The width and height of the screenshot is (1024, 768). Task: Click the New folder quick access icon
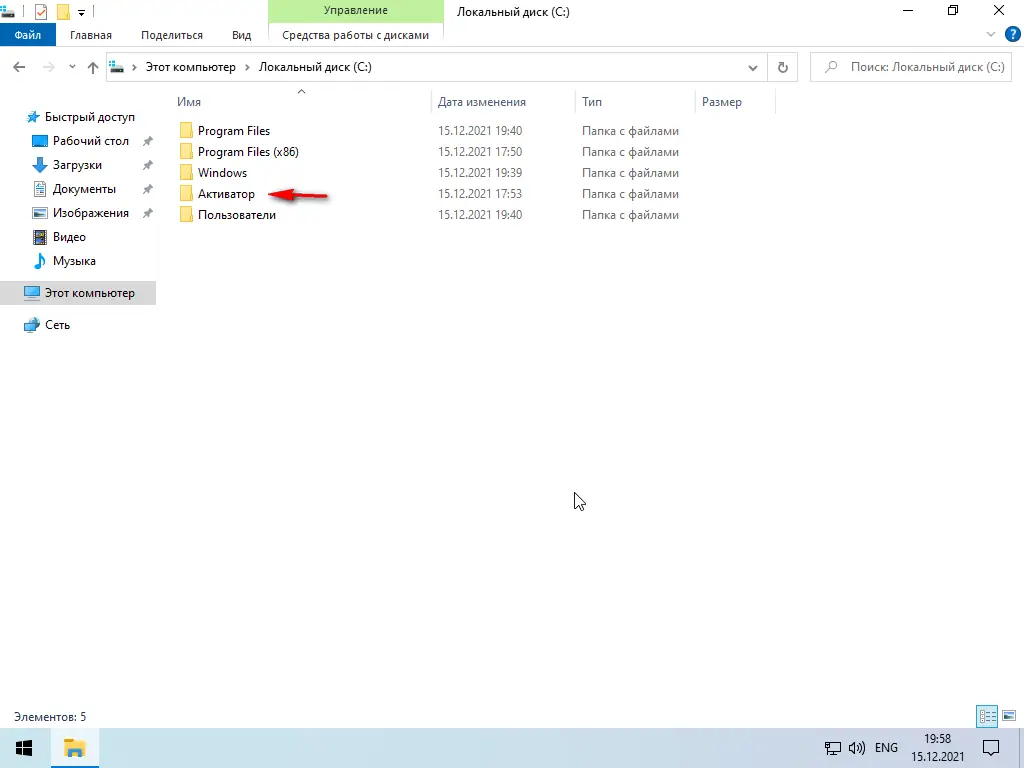click(63, 11)
